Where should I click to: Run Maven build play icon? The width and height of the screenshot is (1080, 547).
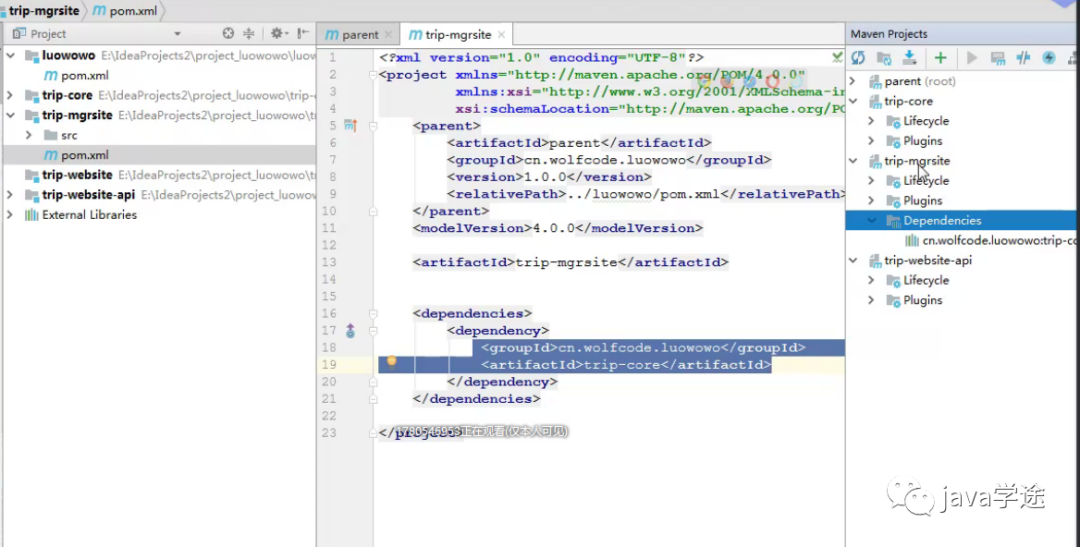click(972, 58)
